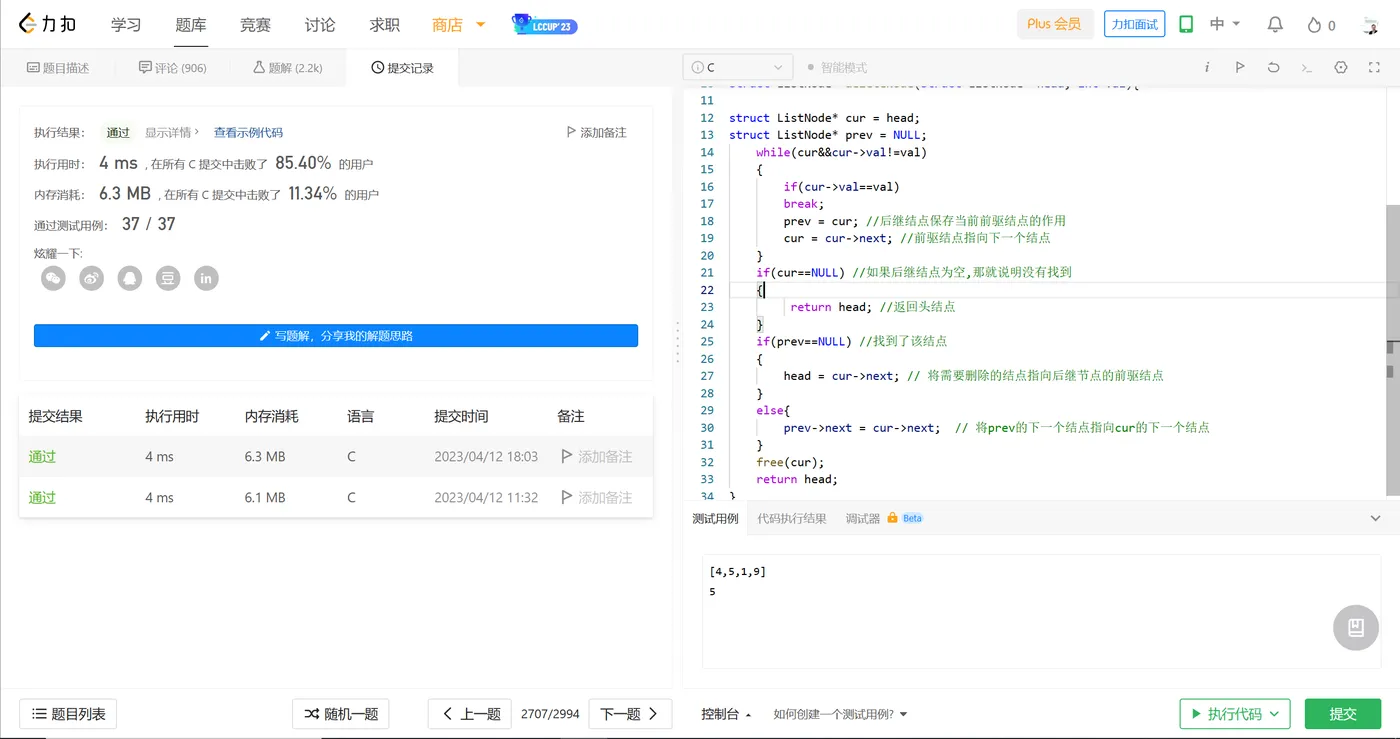Open the 调试器 Beta tab

(884, 518)
